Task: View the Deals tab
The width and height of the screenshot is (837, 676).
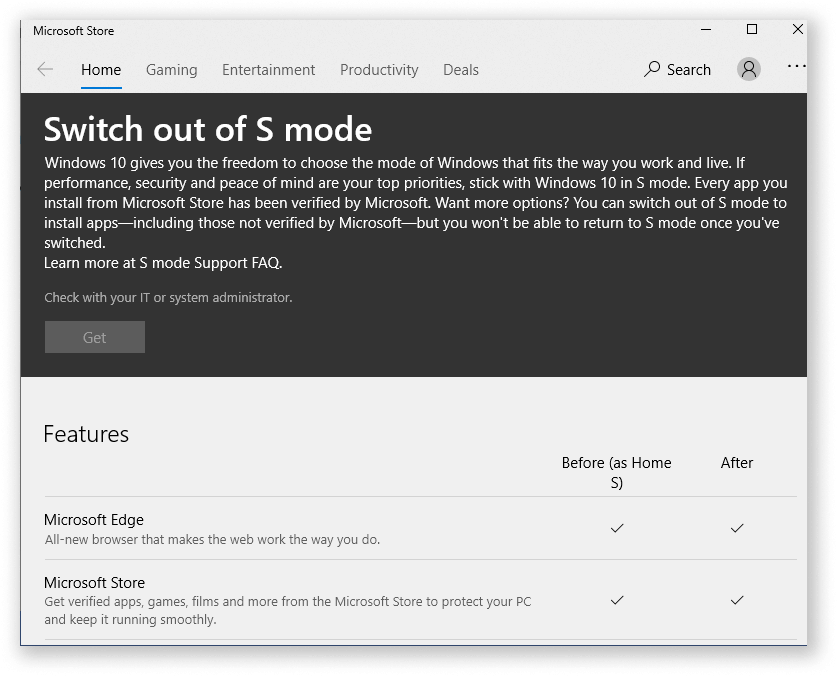Action: (461, 70)
